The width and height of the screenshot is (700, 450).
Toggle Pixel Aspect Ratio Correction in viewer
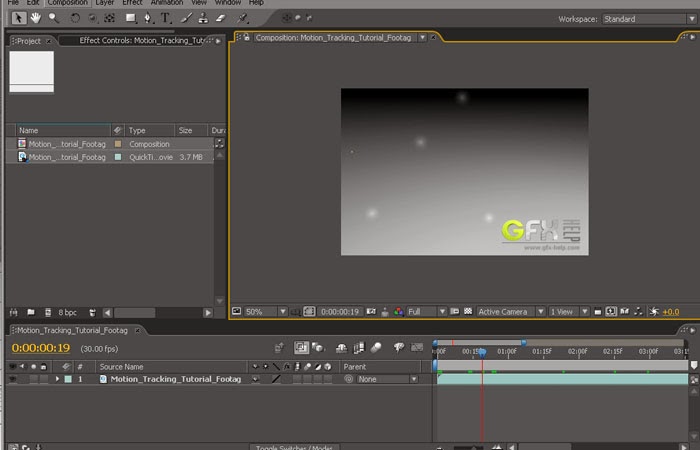[x=598, y=312]
